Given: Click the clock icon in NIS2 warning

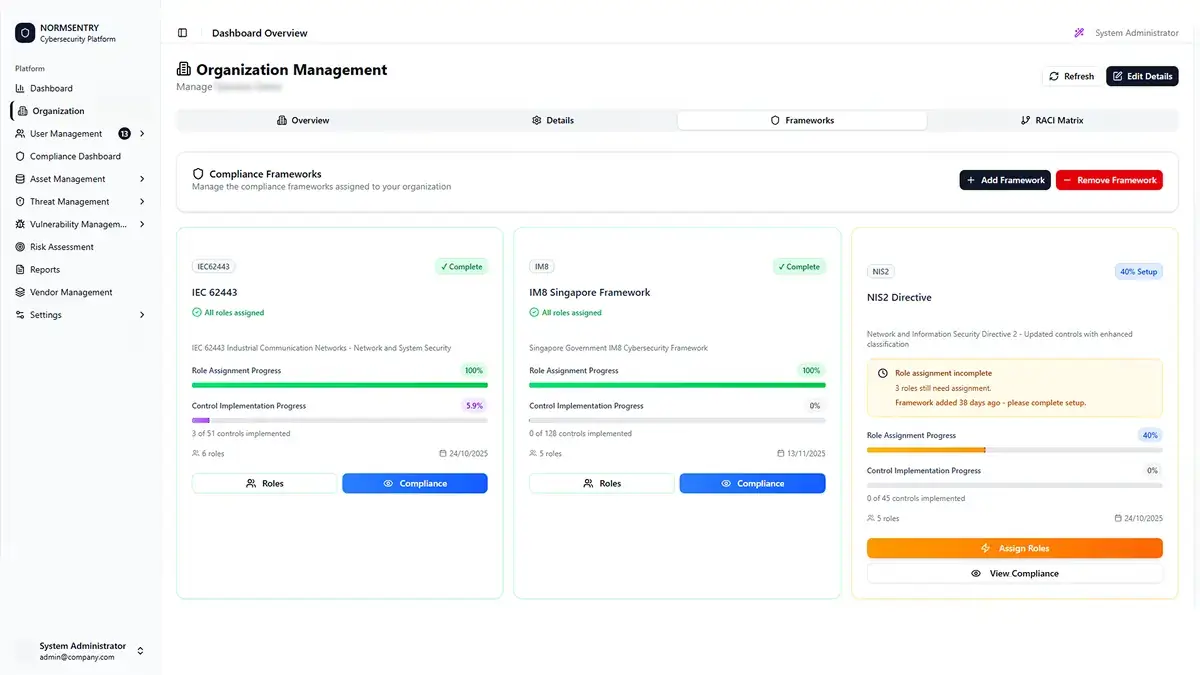Looking at the screenshot, I should (882, 373).
